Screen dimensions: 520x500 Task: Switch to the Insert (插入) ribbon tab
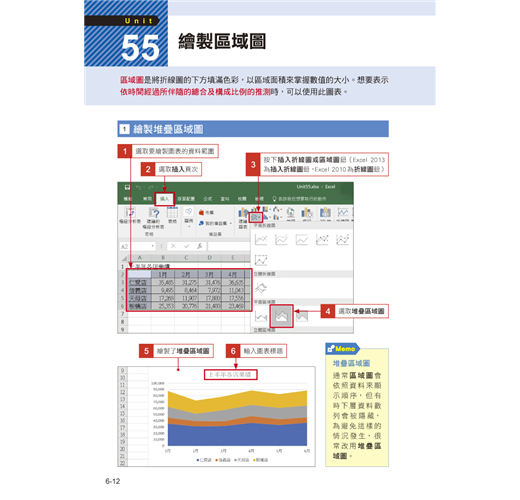tap(164, 199)
